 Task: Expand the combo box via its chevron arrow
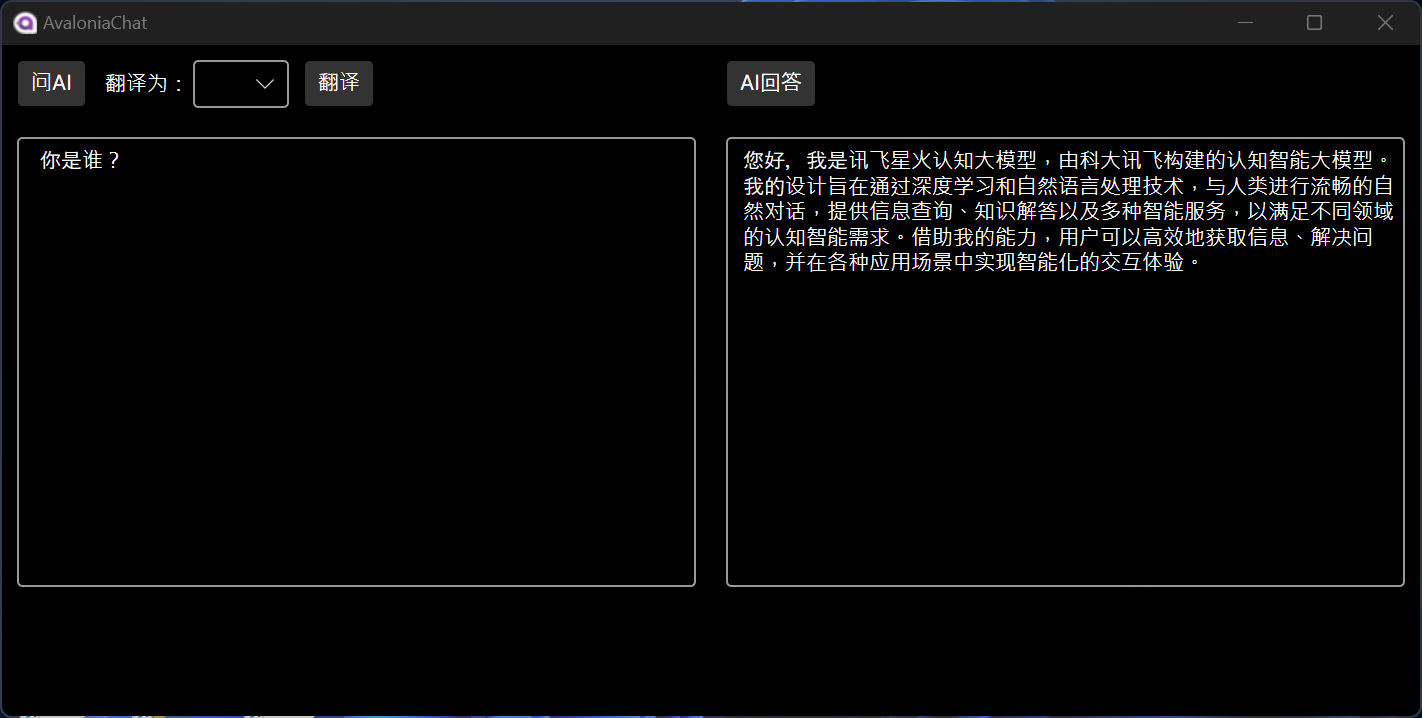click(x=266, y=83)
